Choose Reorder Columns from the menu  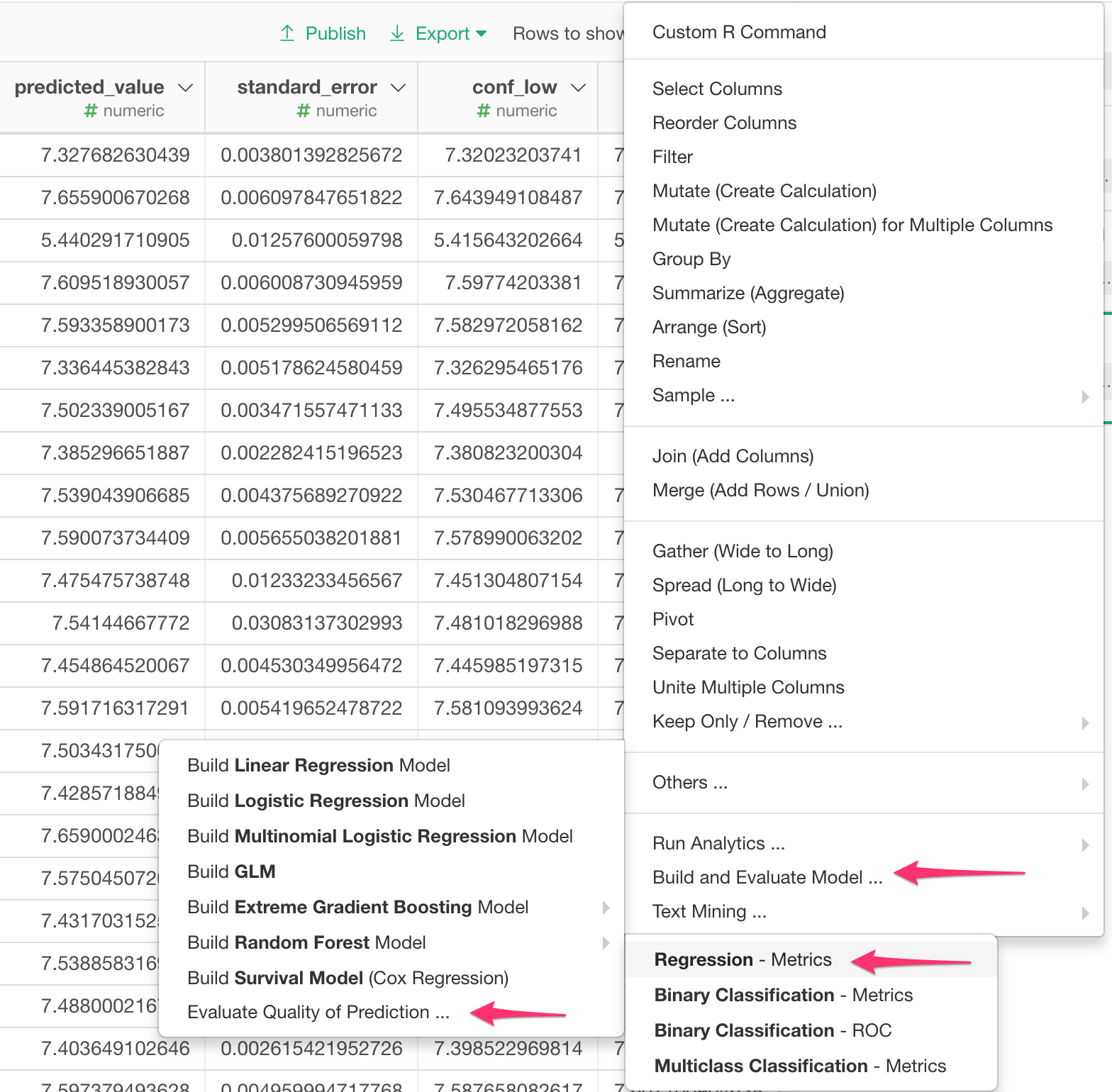(724, 123)
